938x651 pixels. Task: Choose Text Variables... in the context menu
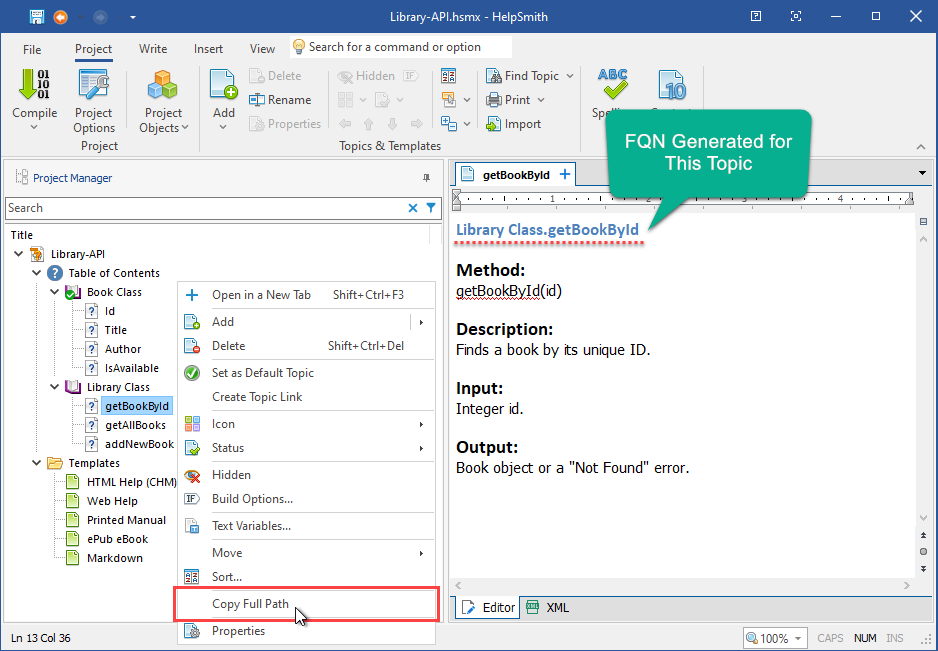pos(306,526)
